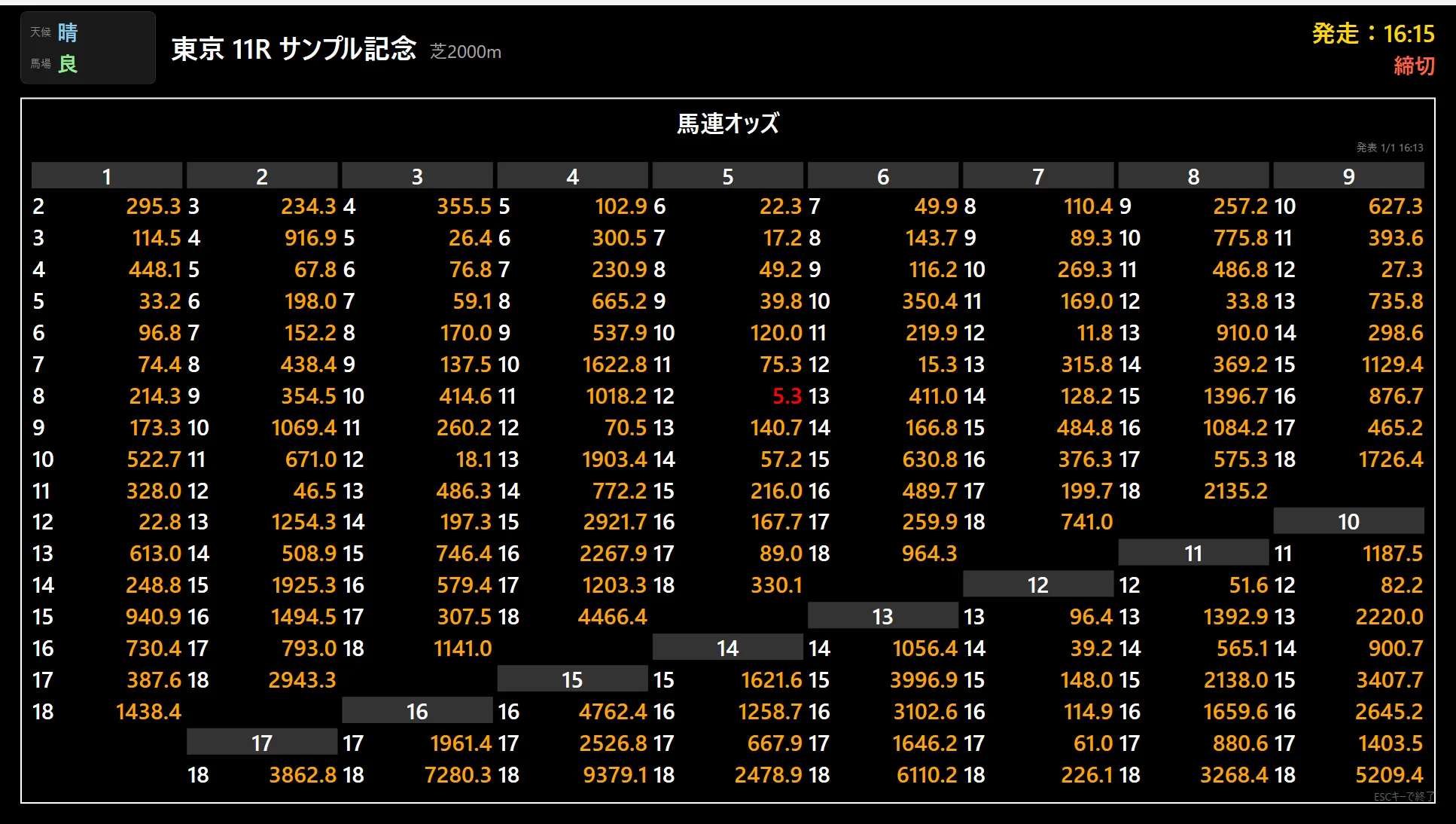Click the horse 11 sub-header
The height and width of the screenshot is (824, 1456).
point(1193,553)
